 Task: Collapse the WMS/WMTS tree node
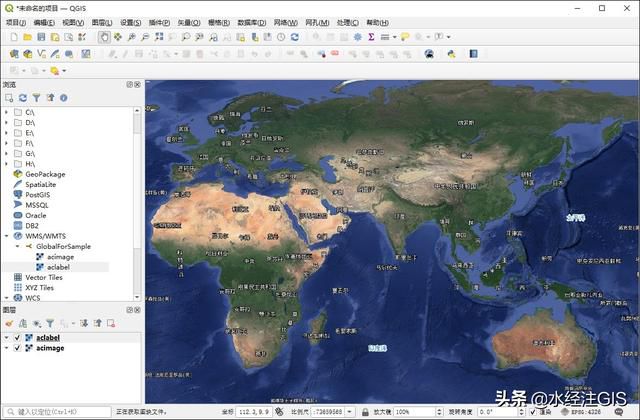7,236
